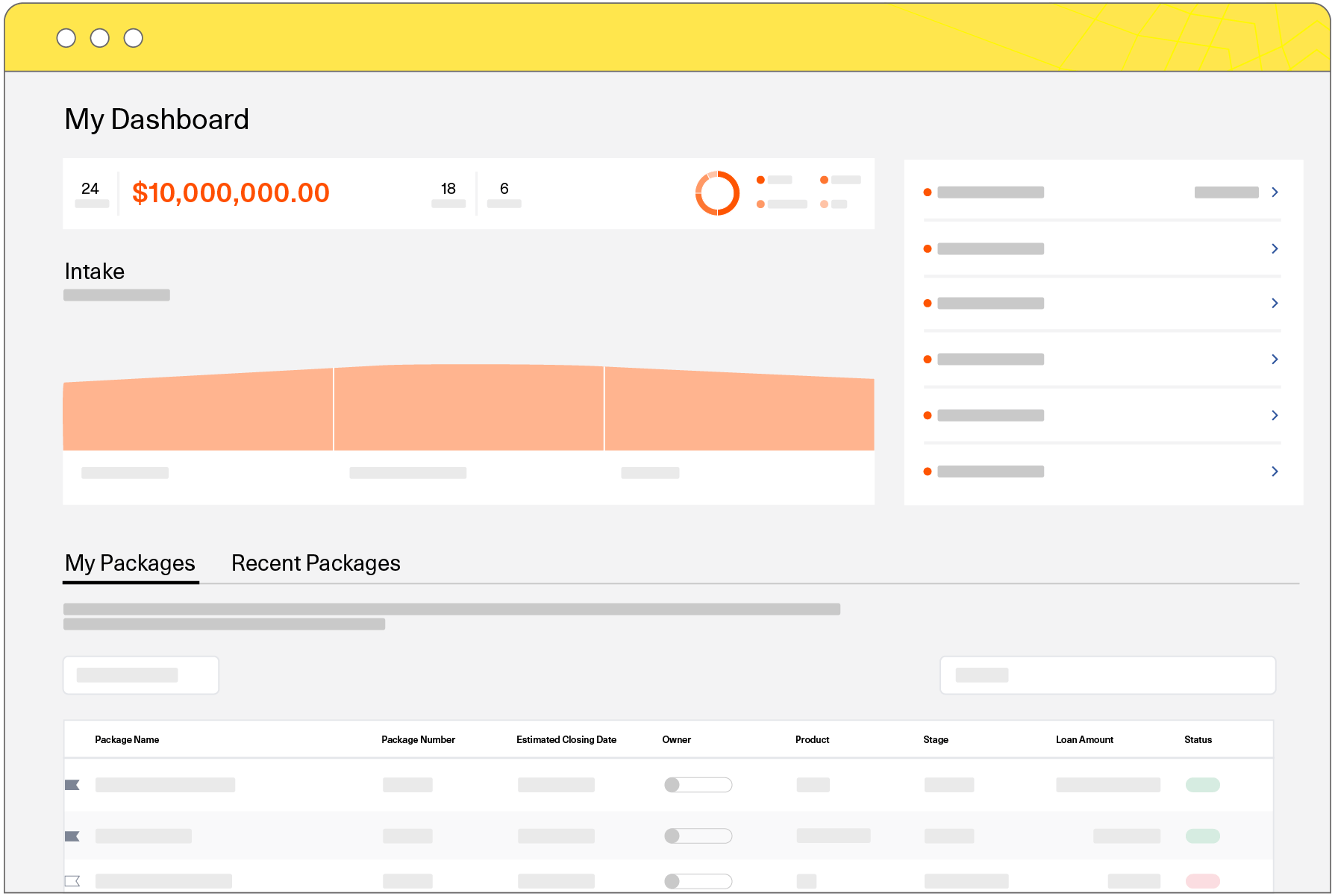Click the search field above packages table
The image size is (1335, 896).
click(1107, 675)
